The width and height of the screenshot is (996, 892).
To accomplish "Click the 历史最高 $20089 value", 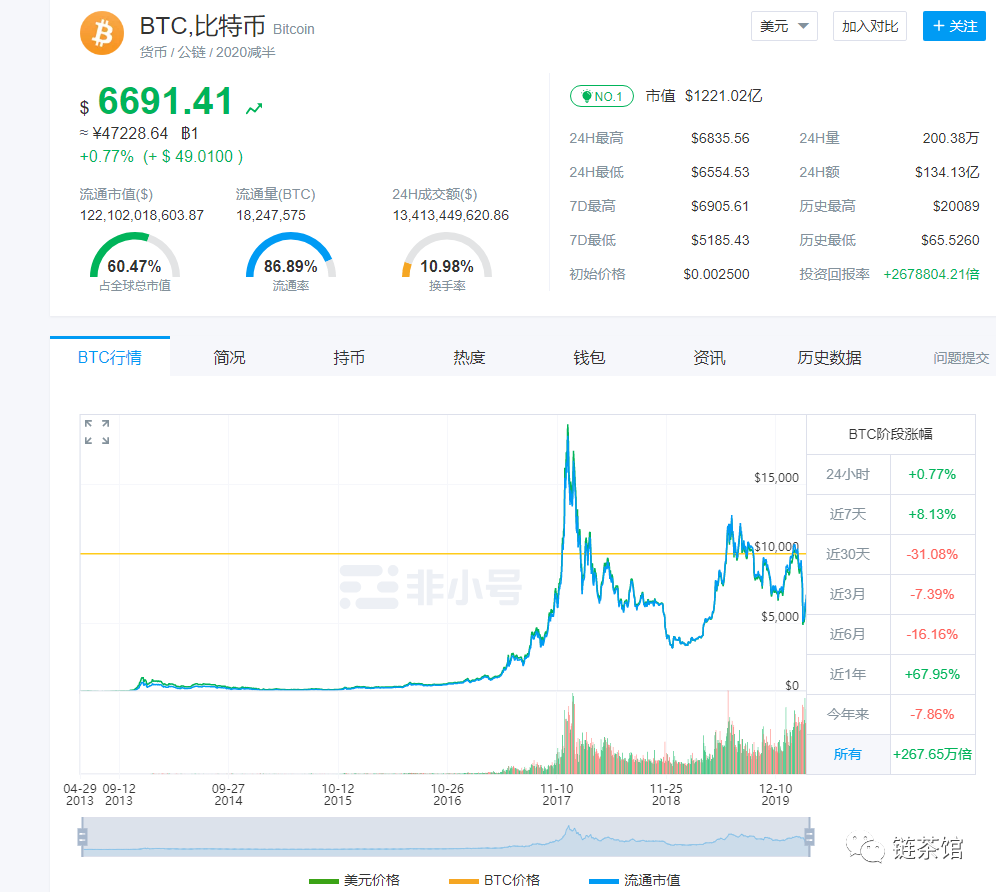I will click(956, 206).
